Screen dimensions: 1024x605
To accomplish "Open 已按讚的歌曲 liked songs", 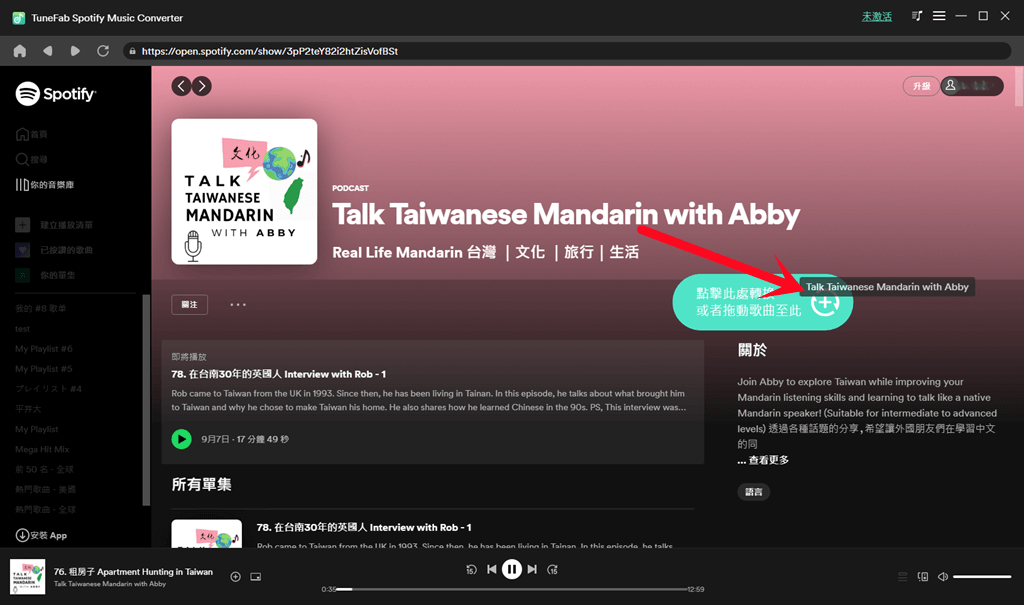I will coord(54,250).
